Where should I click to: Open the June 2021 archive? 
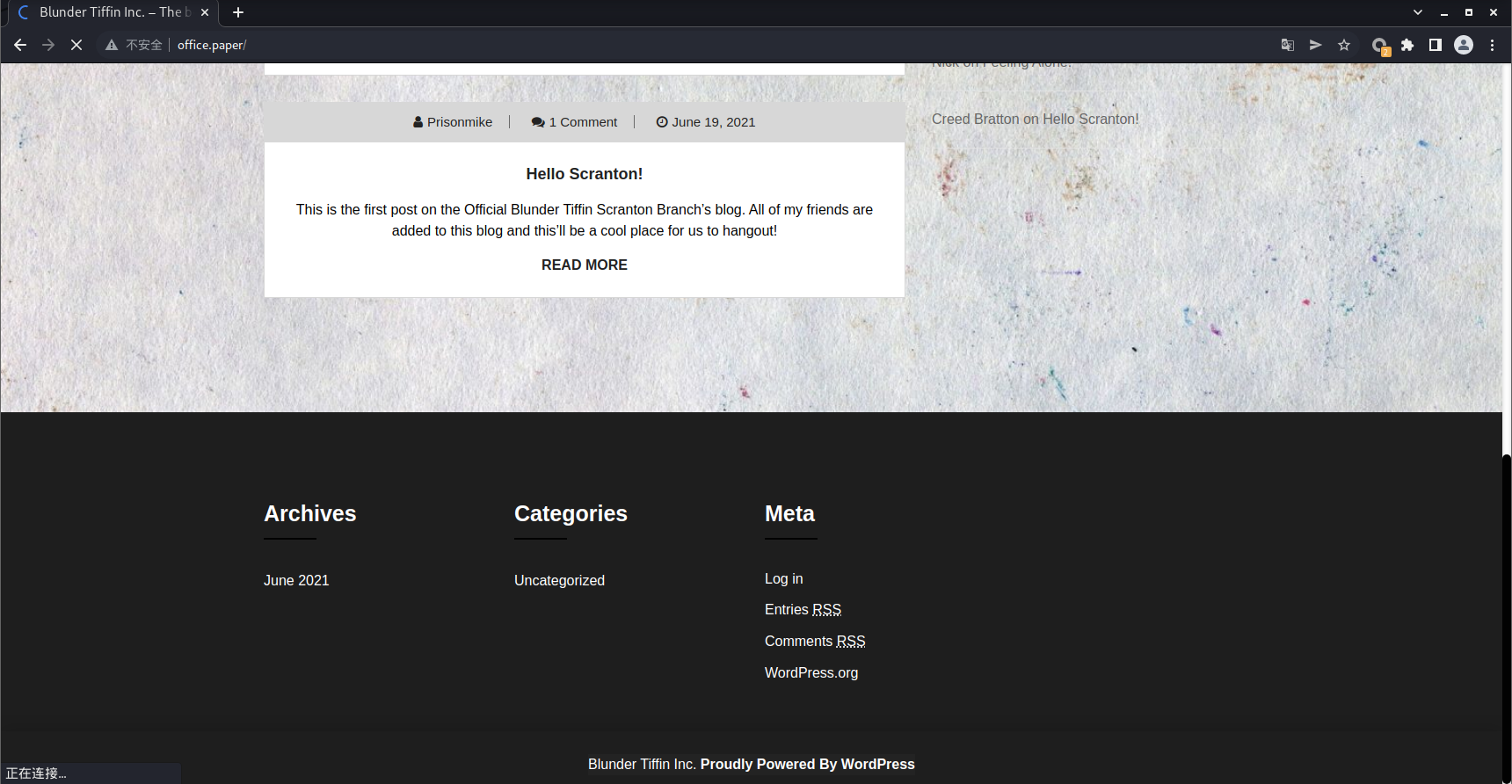tap(296, 581)
